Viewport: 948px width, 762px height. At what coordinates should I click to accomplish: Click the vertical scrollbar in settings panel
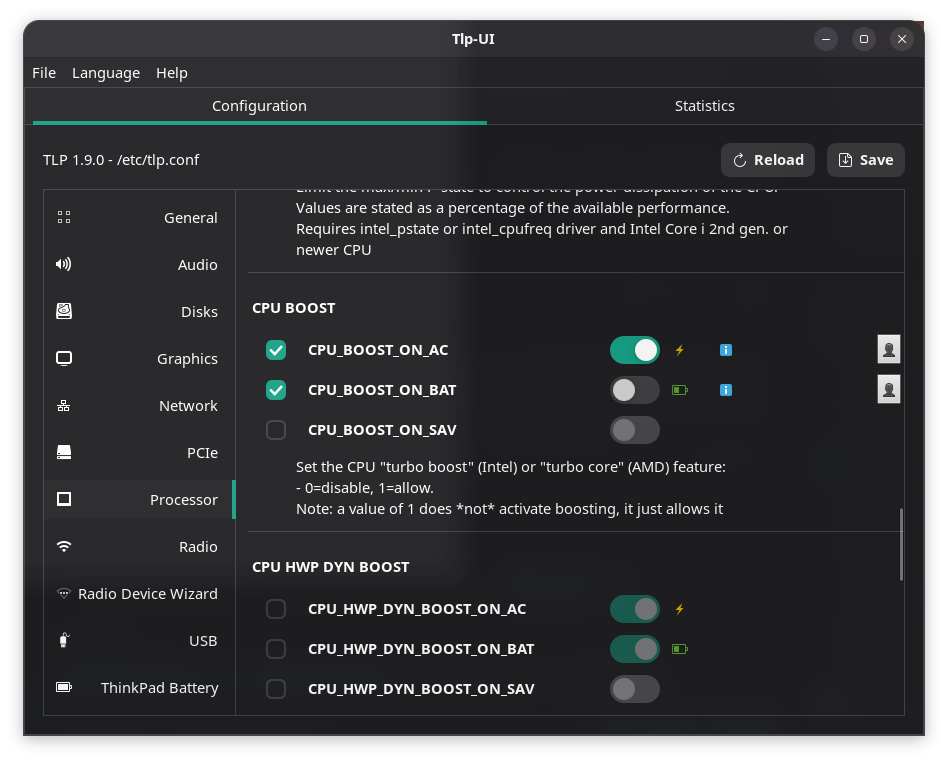tap(901, 544)
